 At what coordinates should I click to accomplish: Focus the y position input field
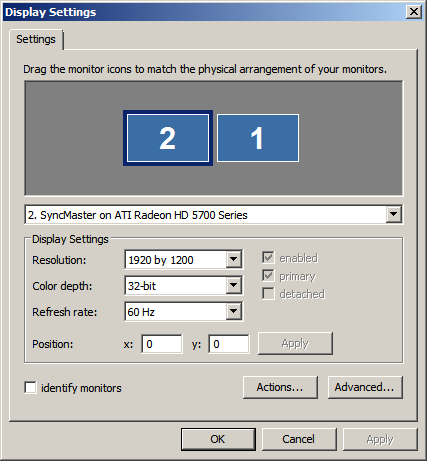coord(229,344)
